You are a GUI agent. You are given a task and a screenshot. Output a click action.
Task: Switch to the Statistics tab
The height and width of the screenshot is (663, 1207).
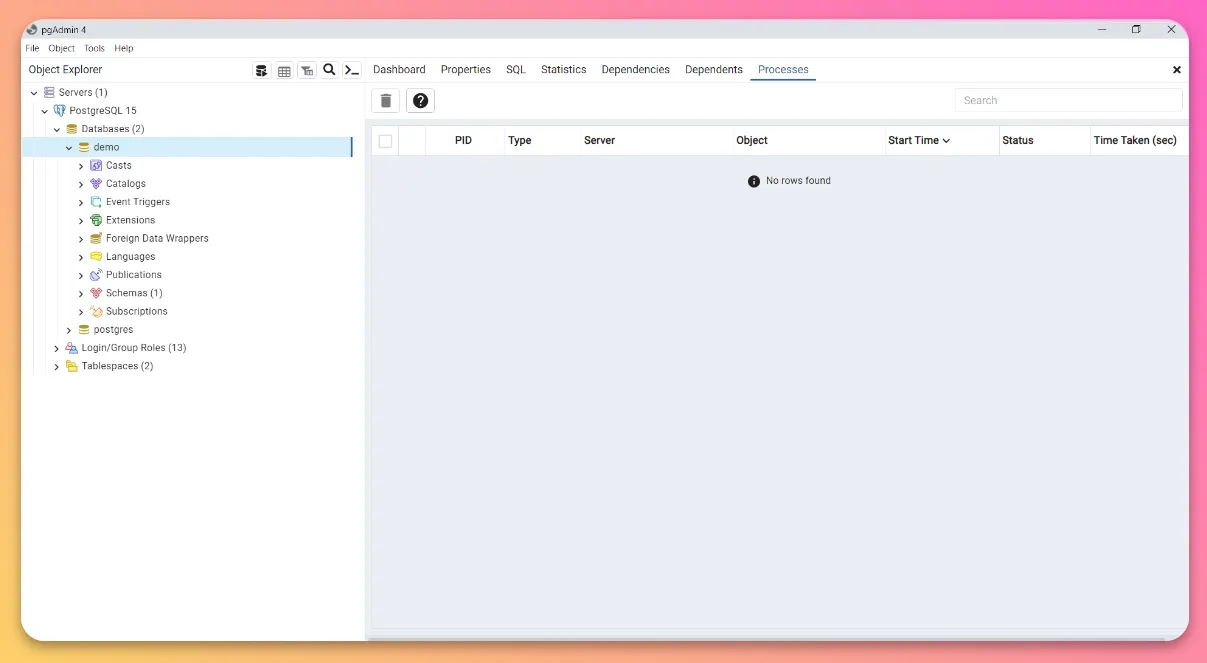pos(564,70)
